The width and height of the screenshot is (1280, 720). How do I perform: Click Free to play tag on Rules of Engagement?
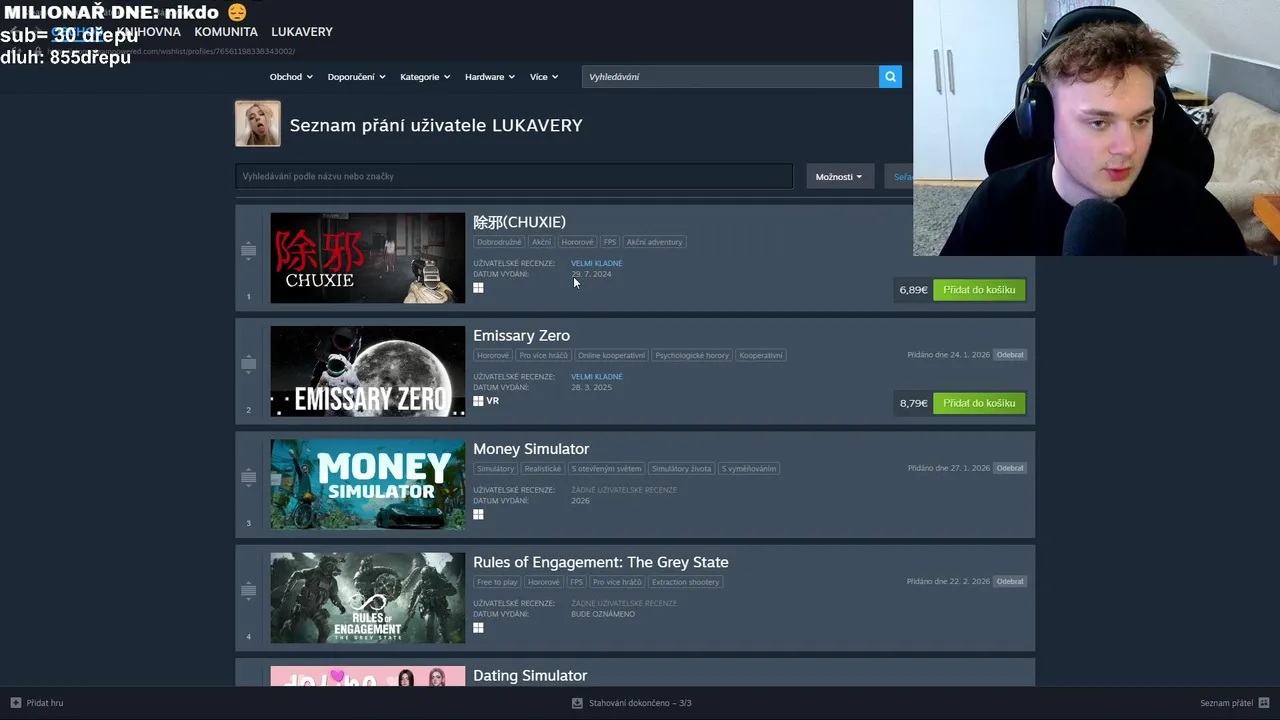[497, 582]
